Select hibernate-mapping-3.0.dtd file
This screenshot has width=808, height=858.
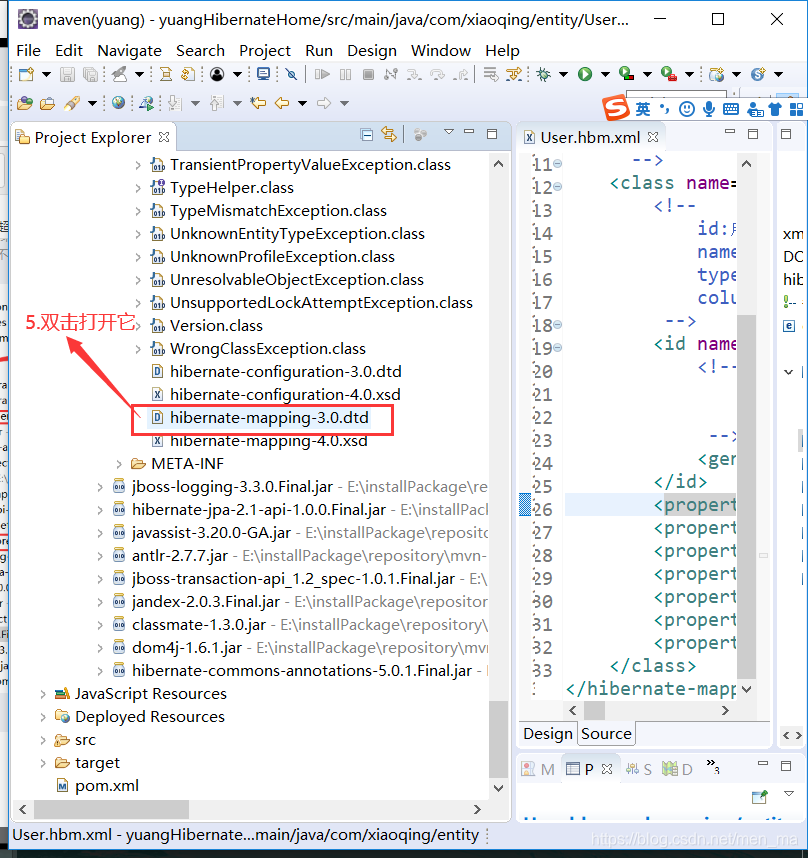pos(269,418)
